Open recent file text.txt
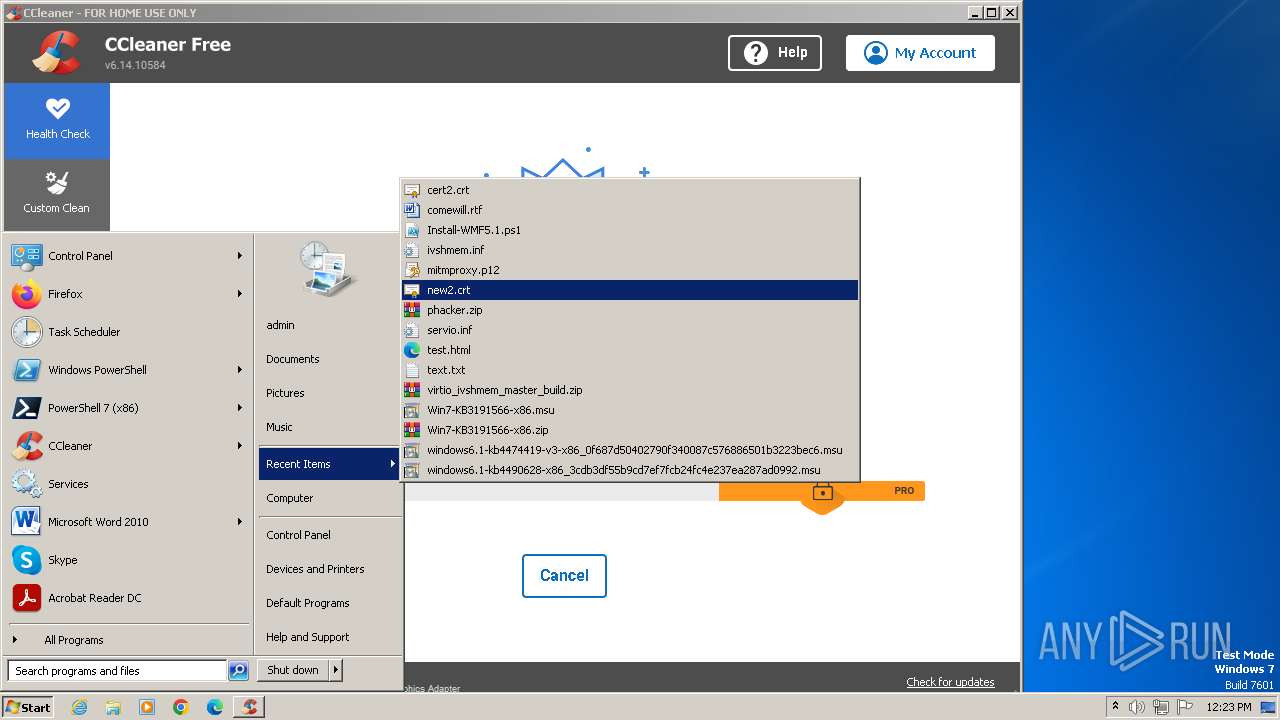This screenshot has width=1280, height=720. pyautogui.click(x=630, y=370)
